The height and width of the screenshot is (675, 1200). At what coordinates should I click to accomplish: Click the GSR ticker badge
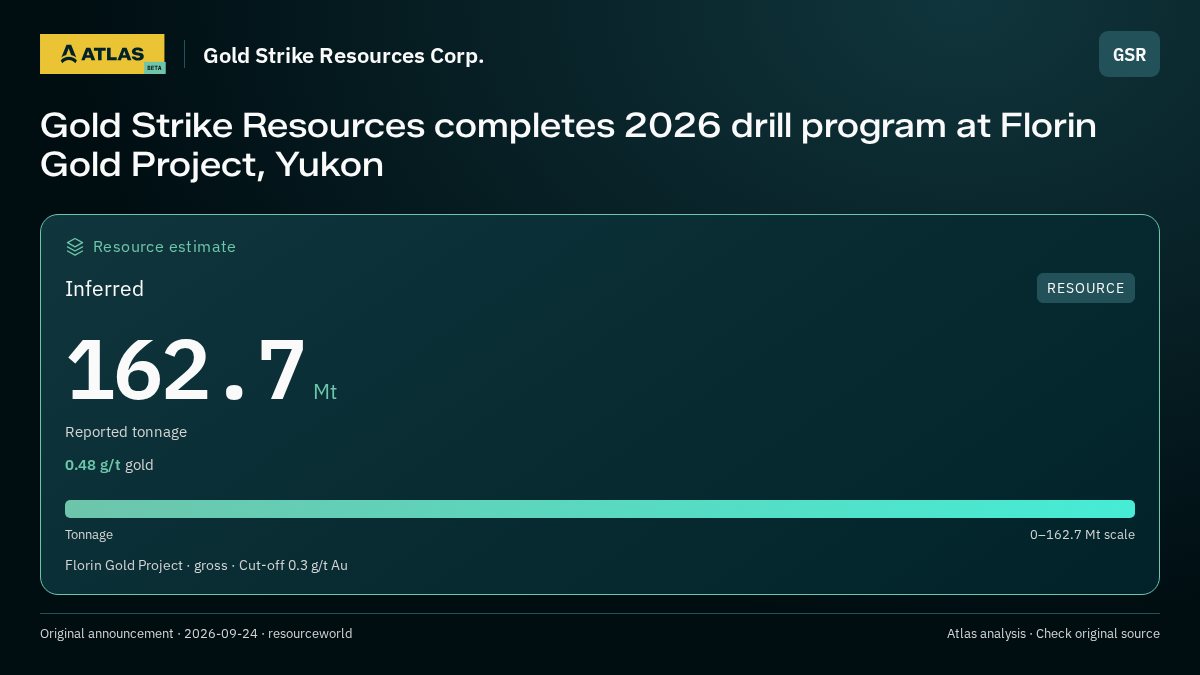[x=1129, y=54]
